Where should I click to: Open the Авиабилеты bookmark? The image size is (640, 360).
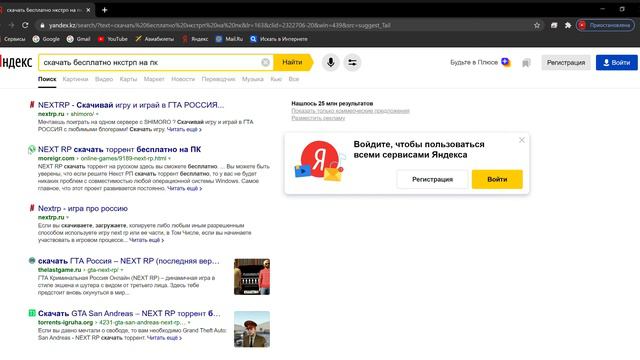point(154,39)
